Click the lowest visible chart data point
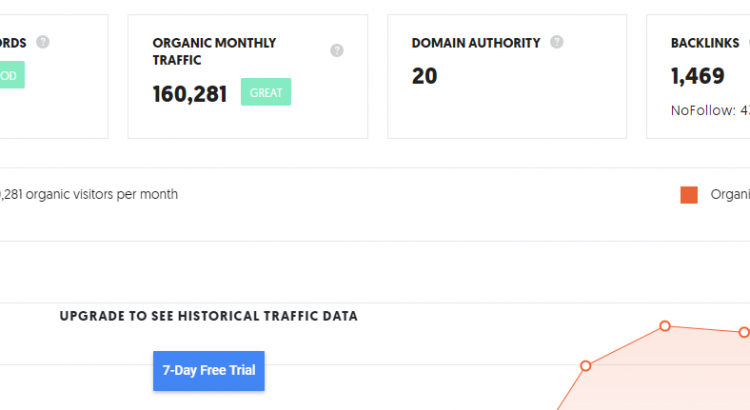The image size is (750, 410). tap(586, 366)
